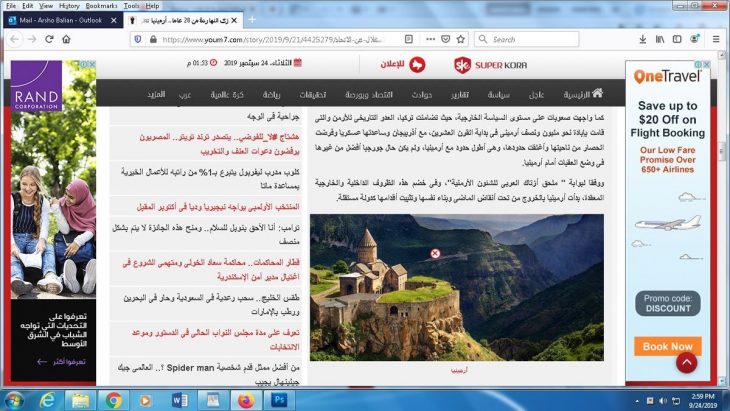Open the History menu
This screenshot has width=730, height=411.
pyautogui.click(x=69, y=6)
